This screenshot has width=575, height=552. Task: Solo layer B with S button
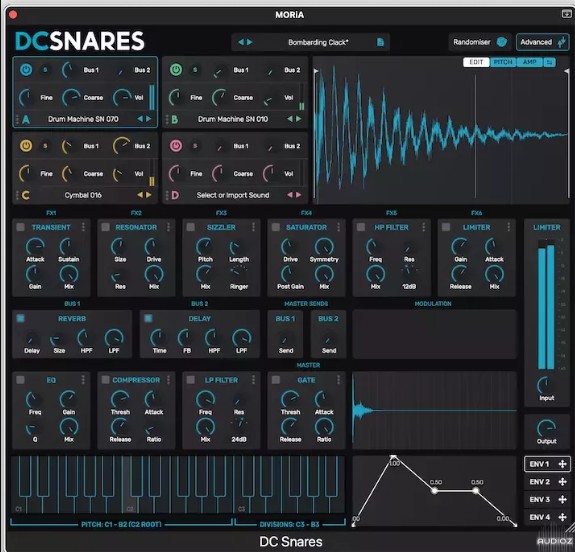click(x=195, y=70)
